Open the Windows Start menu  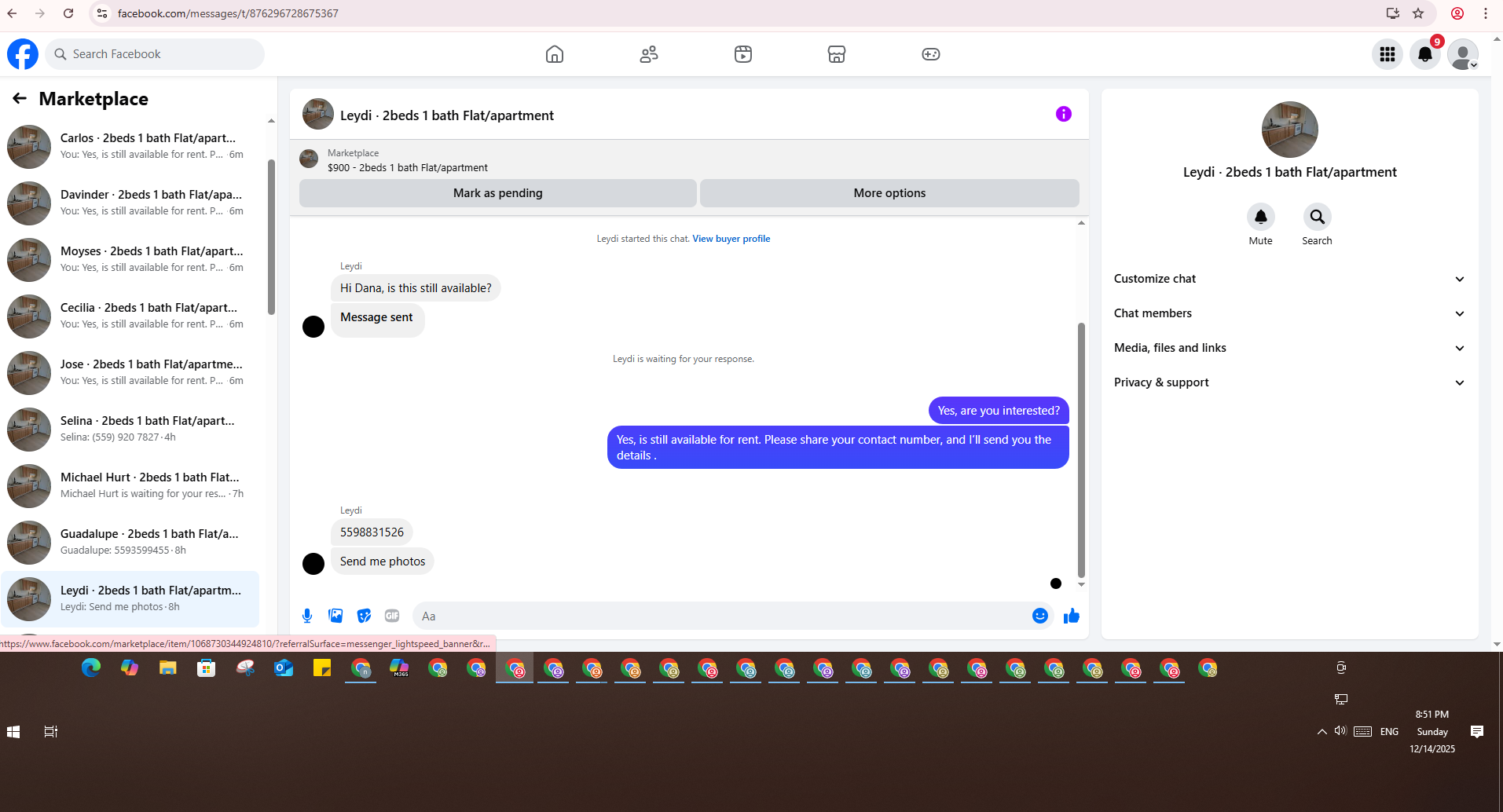(x=13, y=732)
